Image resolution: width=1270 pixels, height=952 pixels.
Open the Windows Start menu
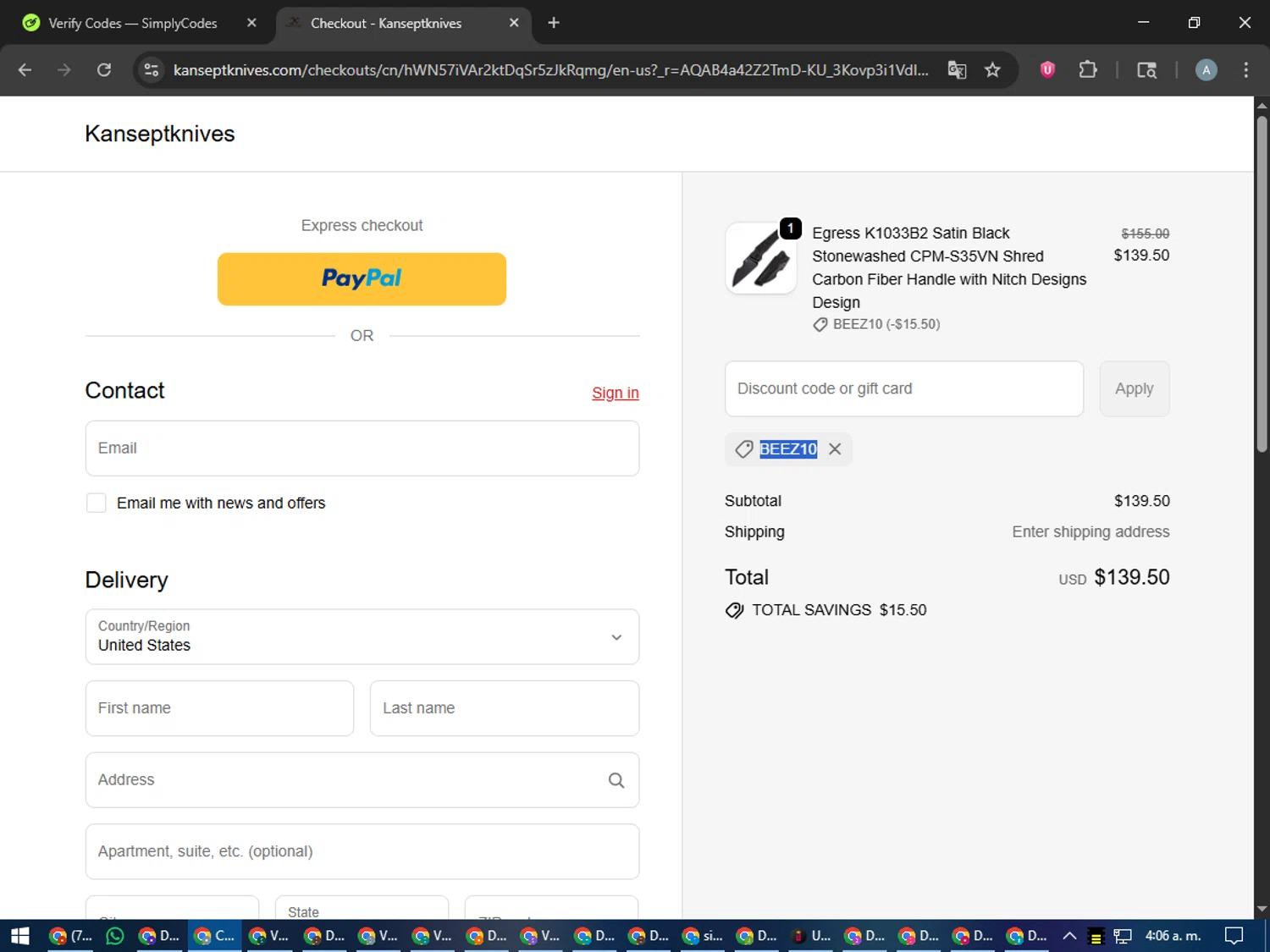pos(20,936)
